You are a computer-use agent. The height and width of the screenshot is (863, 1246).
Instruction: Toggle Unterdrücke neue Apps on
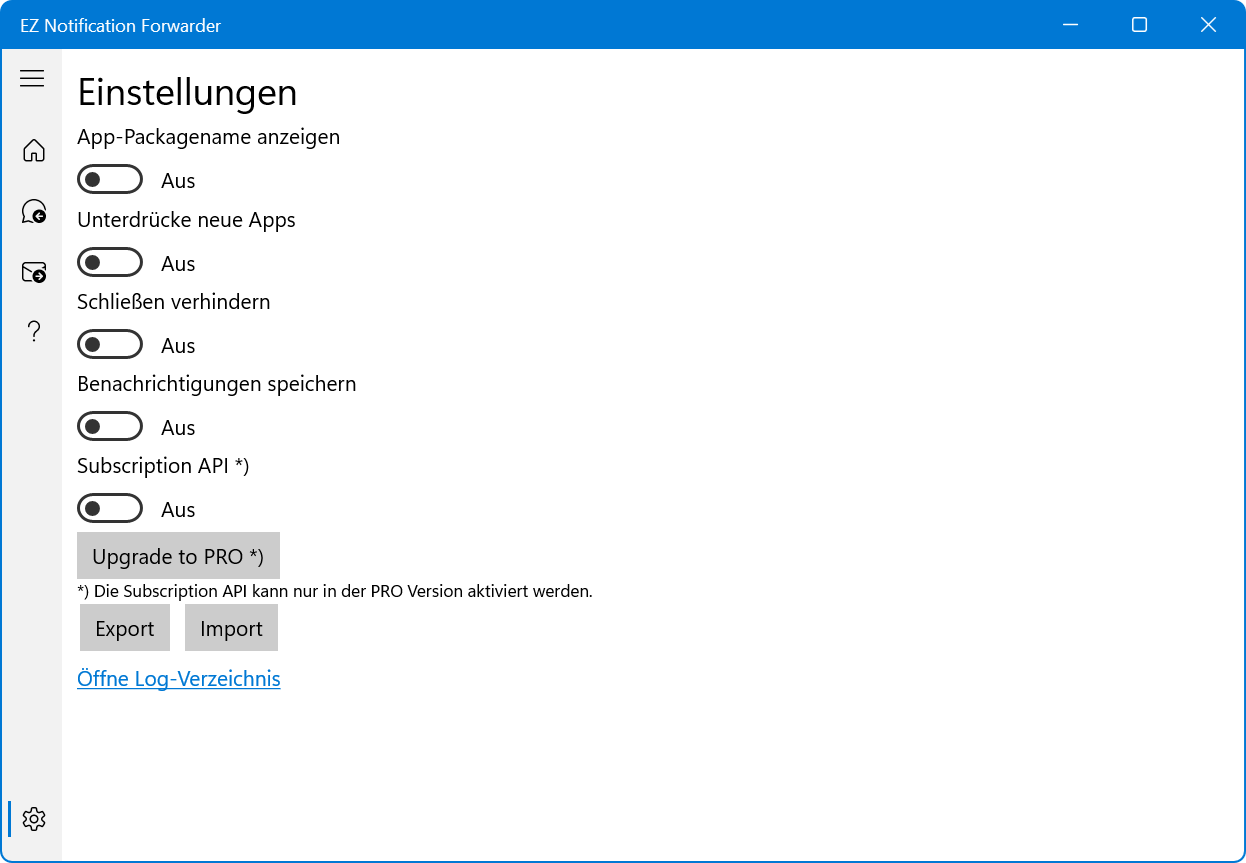click(x=110, y=263)
